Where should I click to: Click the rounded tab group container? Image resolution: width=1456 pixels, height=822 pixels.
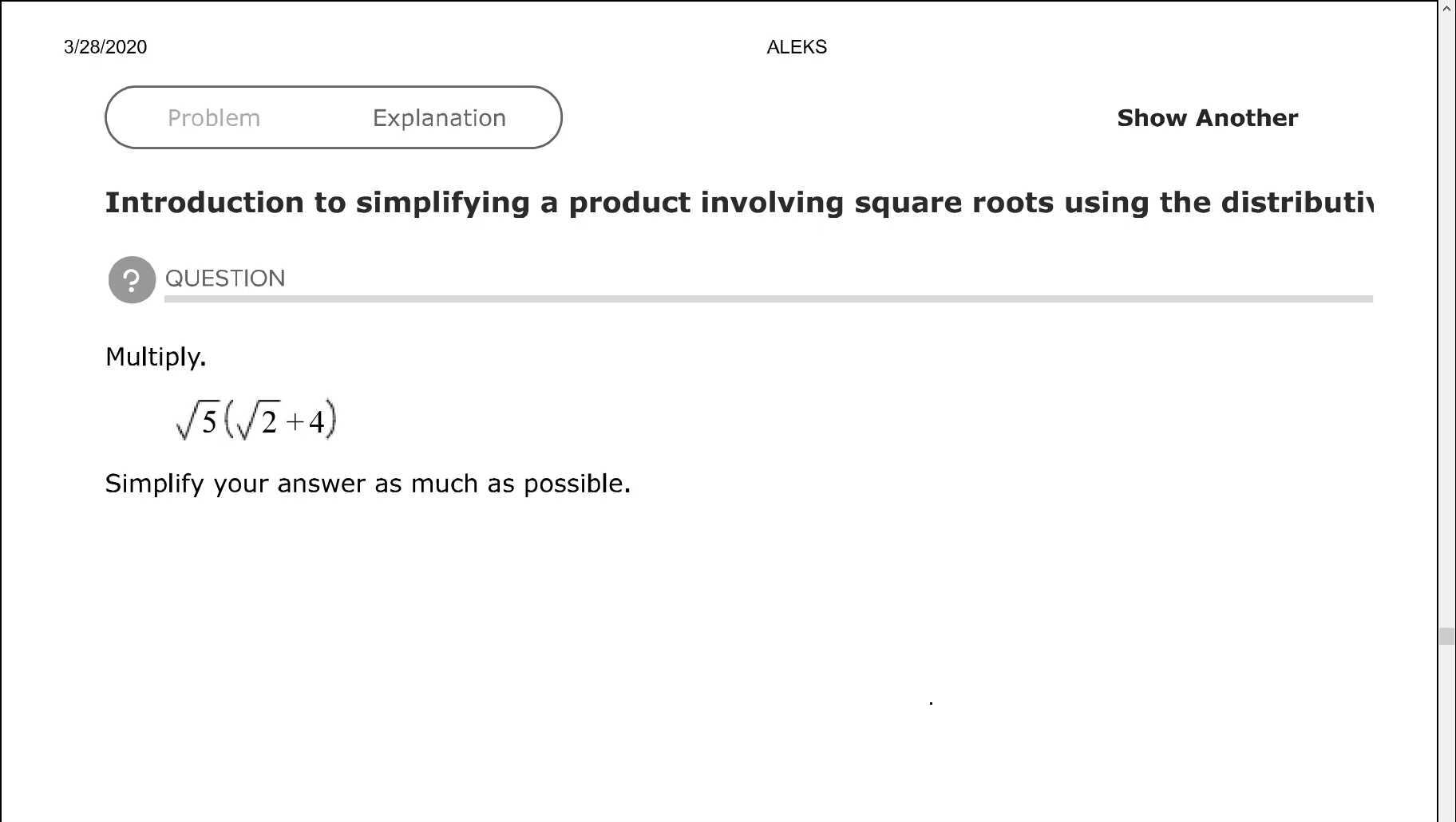point(334,117)
